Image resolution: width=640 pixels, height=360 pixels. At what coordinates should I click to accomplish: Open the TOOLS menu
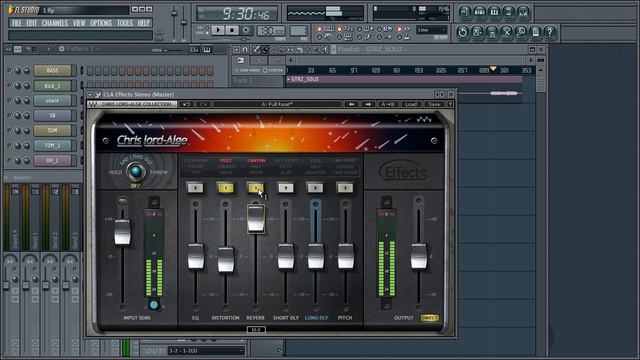click(x=125, y=23)
